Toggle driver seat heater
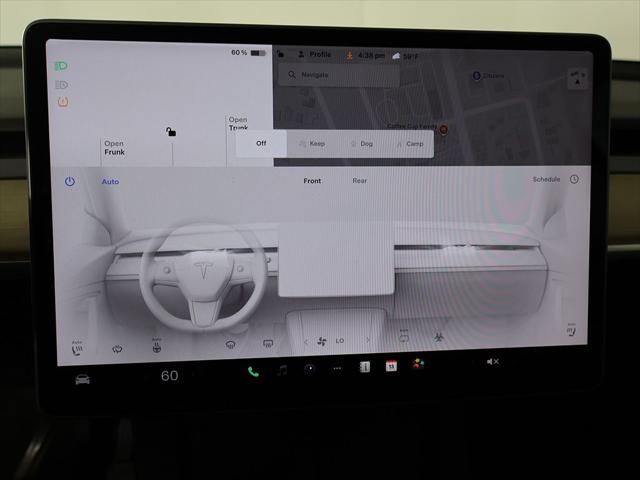This screenshot has height=480, width=640. 77,348
